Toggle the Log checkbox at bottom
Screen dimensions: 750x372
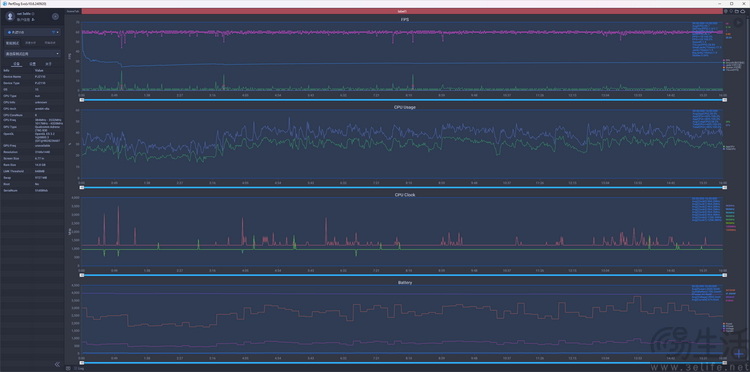76,368
